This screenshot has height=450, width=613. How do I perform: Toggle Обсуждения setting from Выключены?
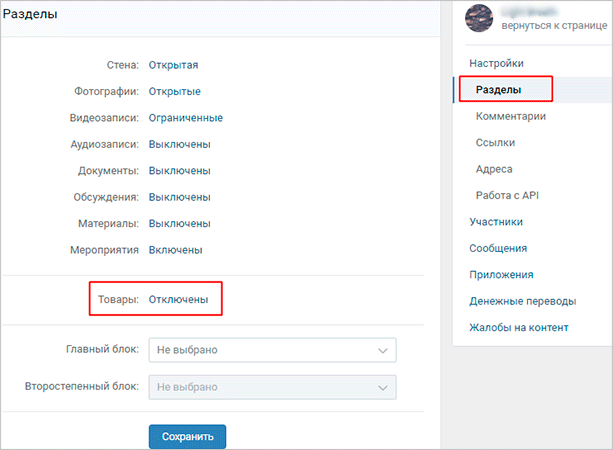179,196
